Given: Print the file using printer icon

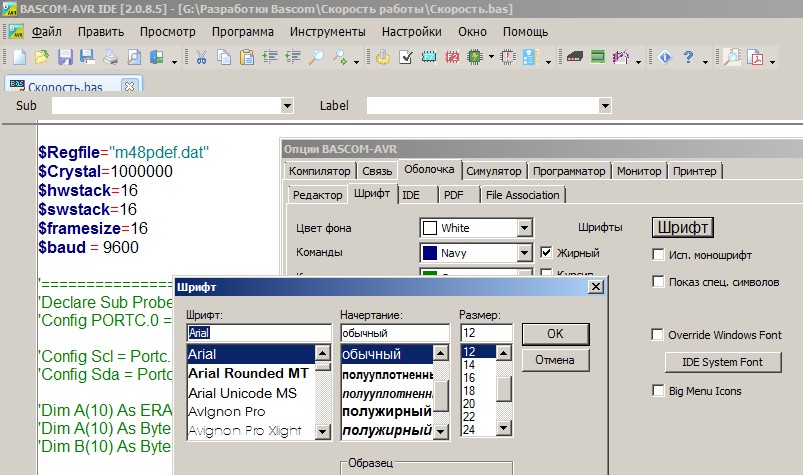Looking at the screenshot, I should [x=111, y=57].
